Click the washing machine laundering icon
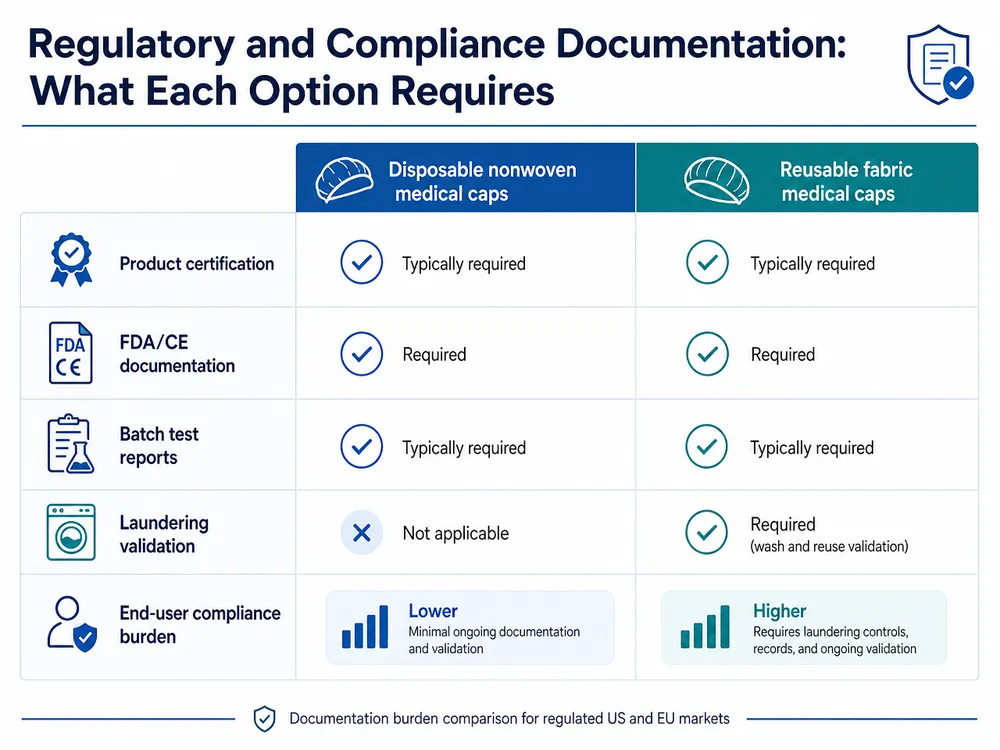 pyautogui.click(x=71, y=532)
